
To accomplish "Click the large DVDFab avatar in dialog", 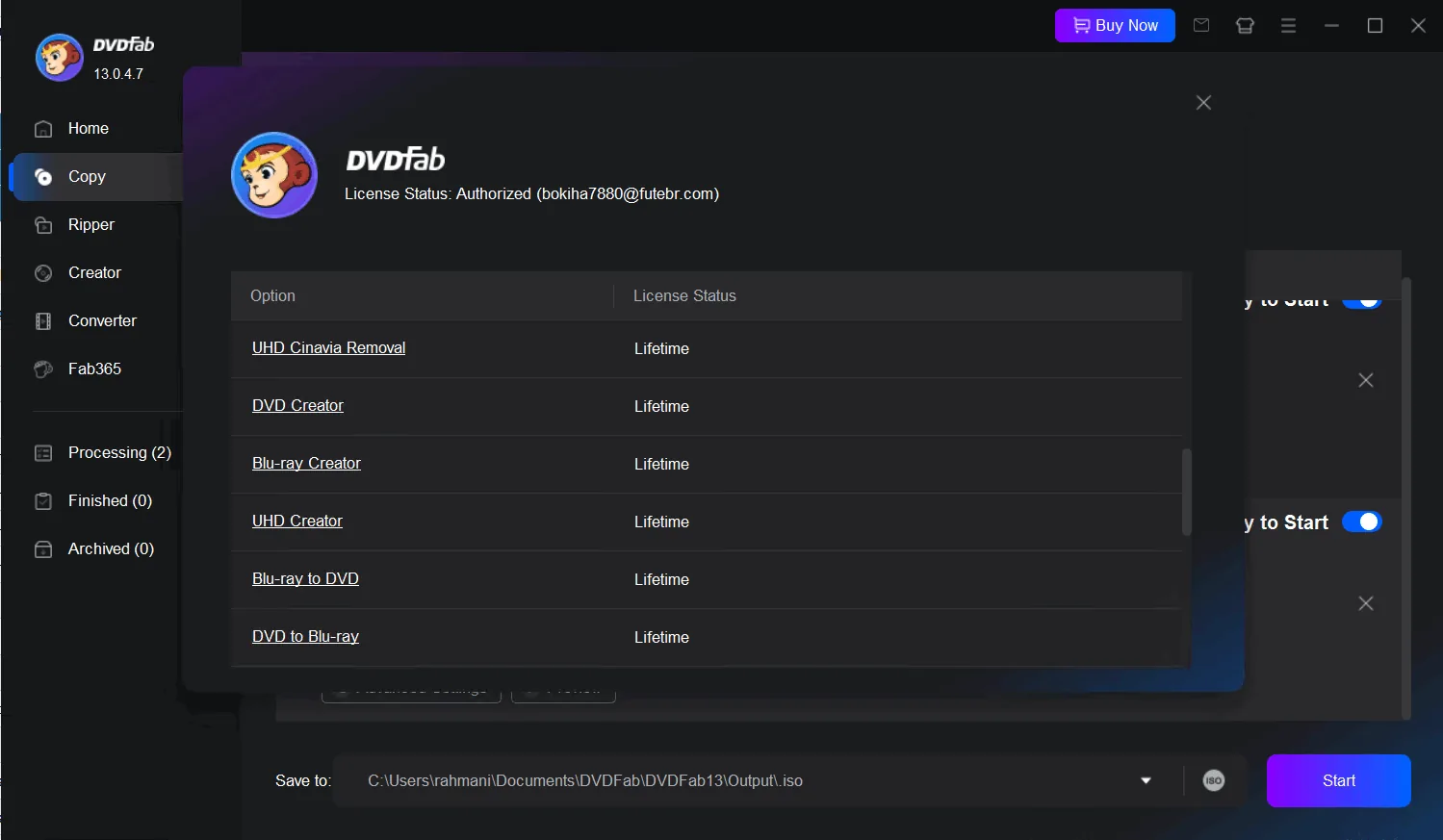I will 274,175.
